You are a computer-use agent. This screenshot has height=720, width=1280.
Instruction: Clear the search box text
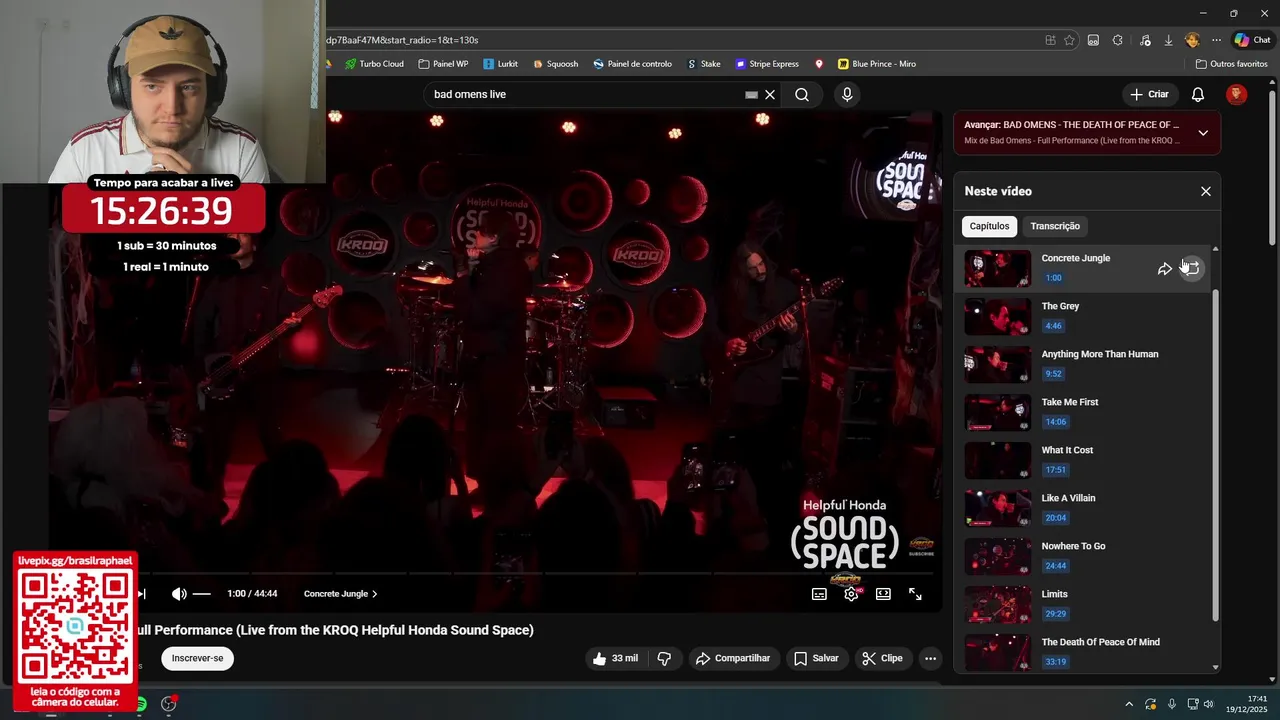pos(770,95)
